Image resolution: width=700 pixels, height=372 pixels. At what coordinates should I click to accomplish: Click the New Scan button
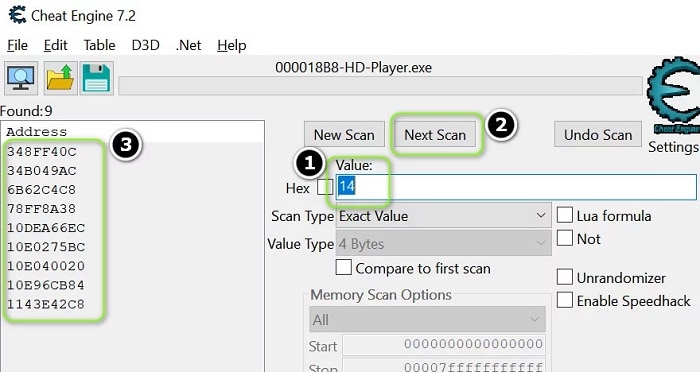click(x=344, y=134)
